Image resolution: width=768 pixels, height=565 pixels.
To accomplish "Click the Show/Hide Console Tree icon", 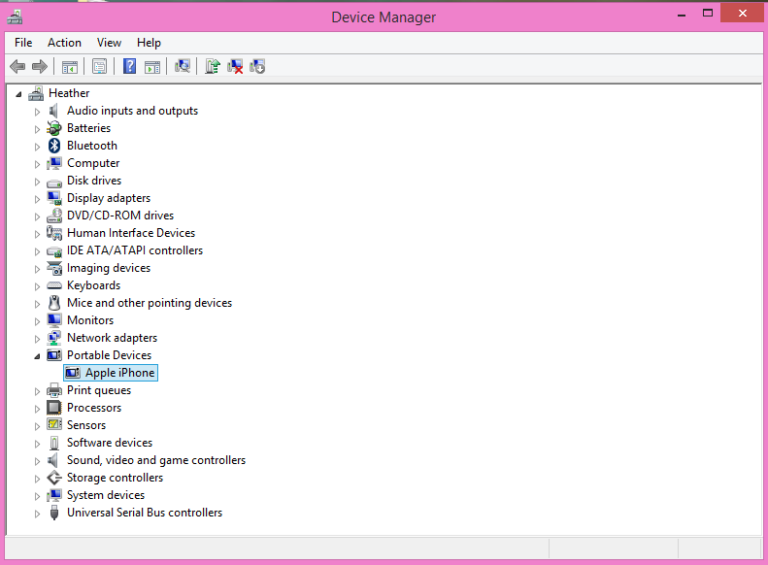I will pos(70,67).
